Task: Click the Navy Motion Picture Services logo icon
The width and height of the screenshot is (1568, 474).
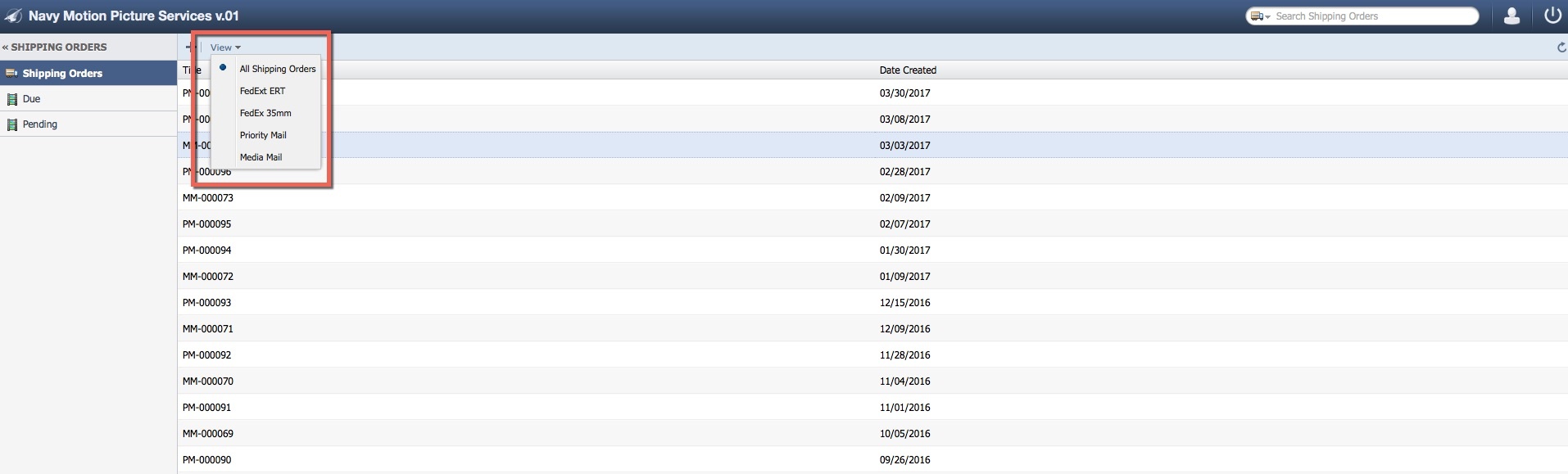Action: click(x=13, y=16)
